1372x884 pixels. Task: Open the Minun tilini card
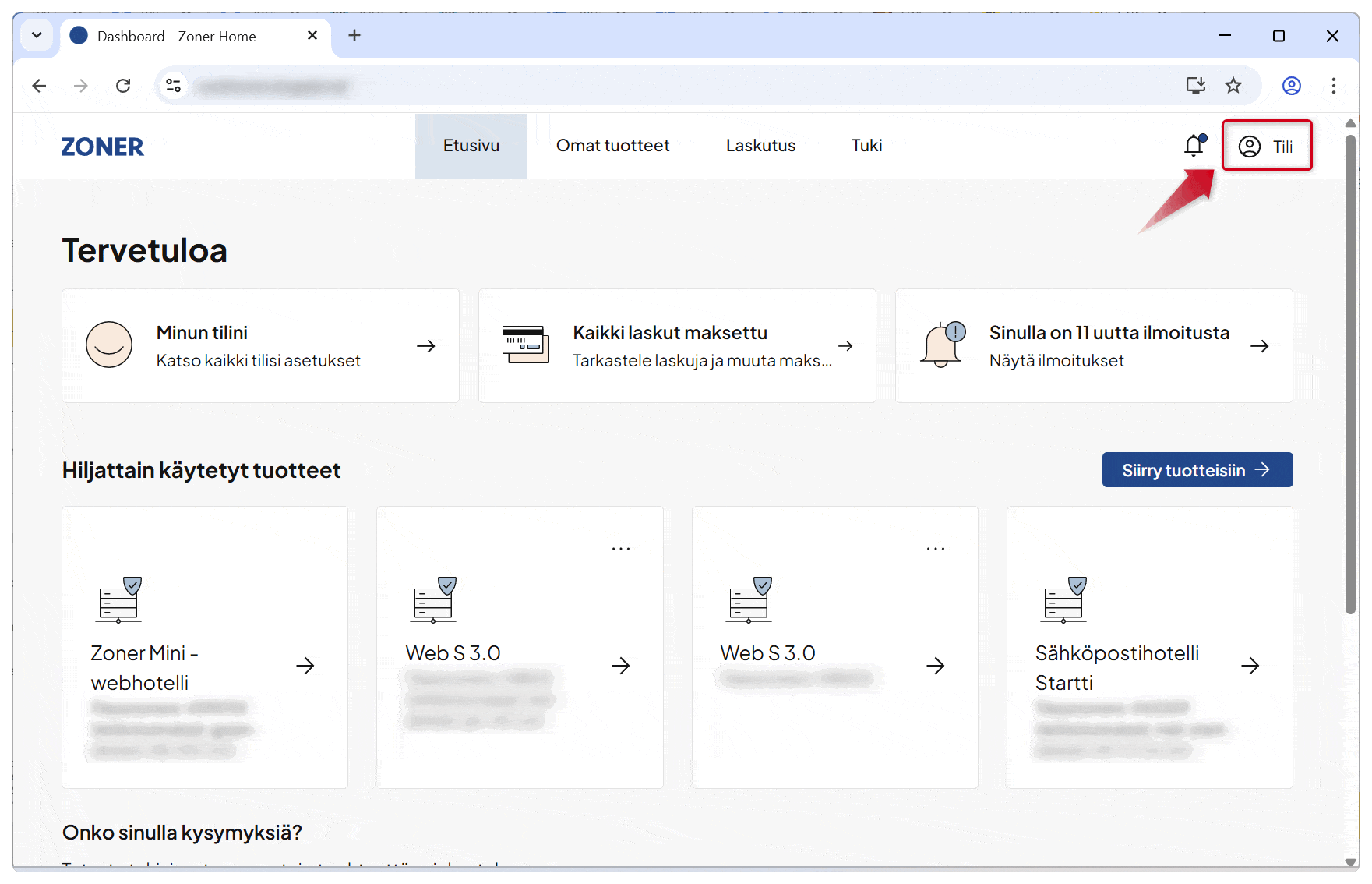click(x=260, y=346)
